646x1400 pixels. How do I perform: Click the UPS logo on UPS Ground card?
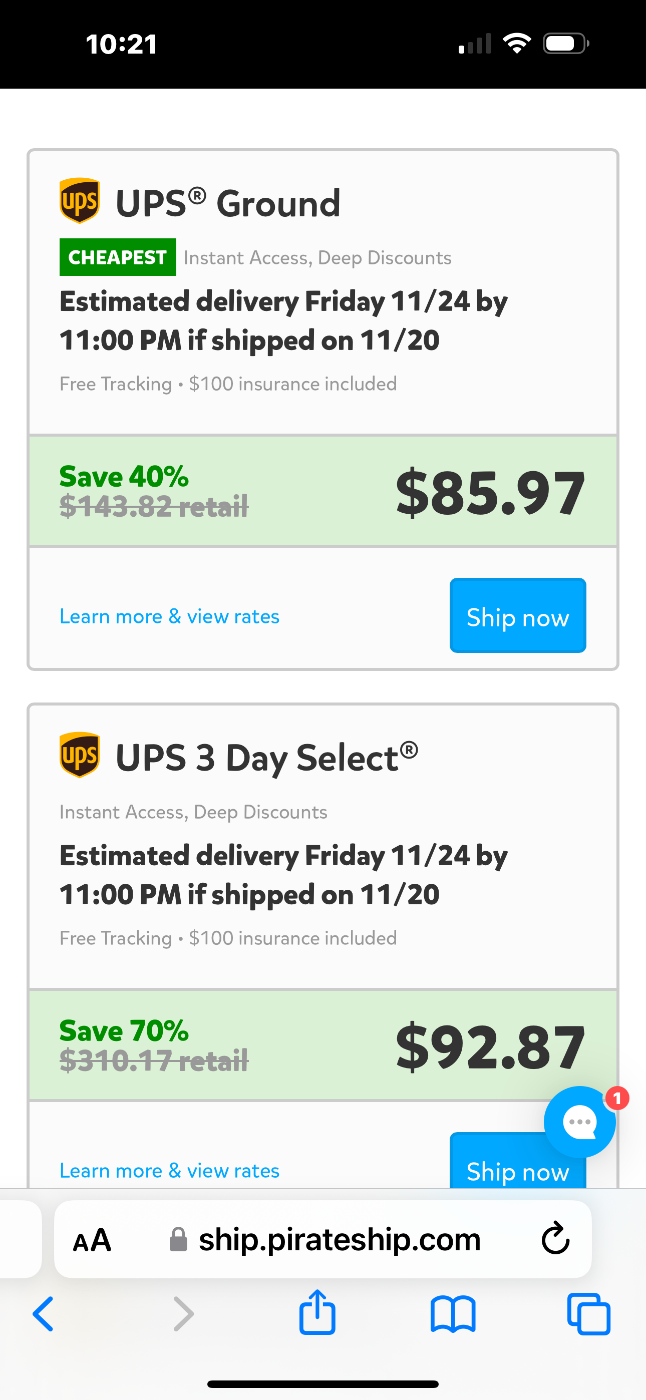pos(80,201)
